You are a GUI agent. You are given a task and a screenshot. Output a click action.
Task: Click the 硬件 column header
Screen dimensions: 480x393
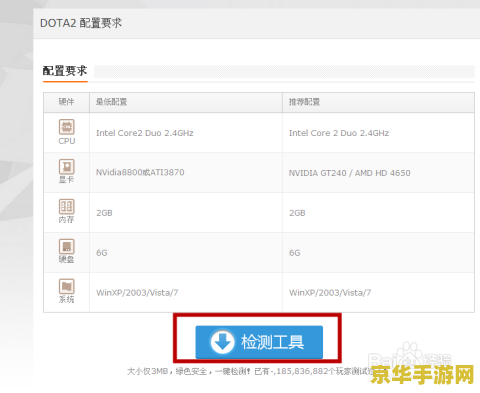(x=66, y=102)
